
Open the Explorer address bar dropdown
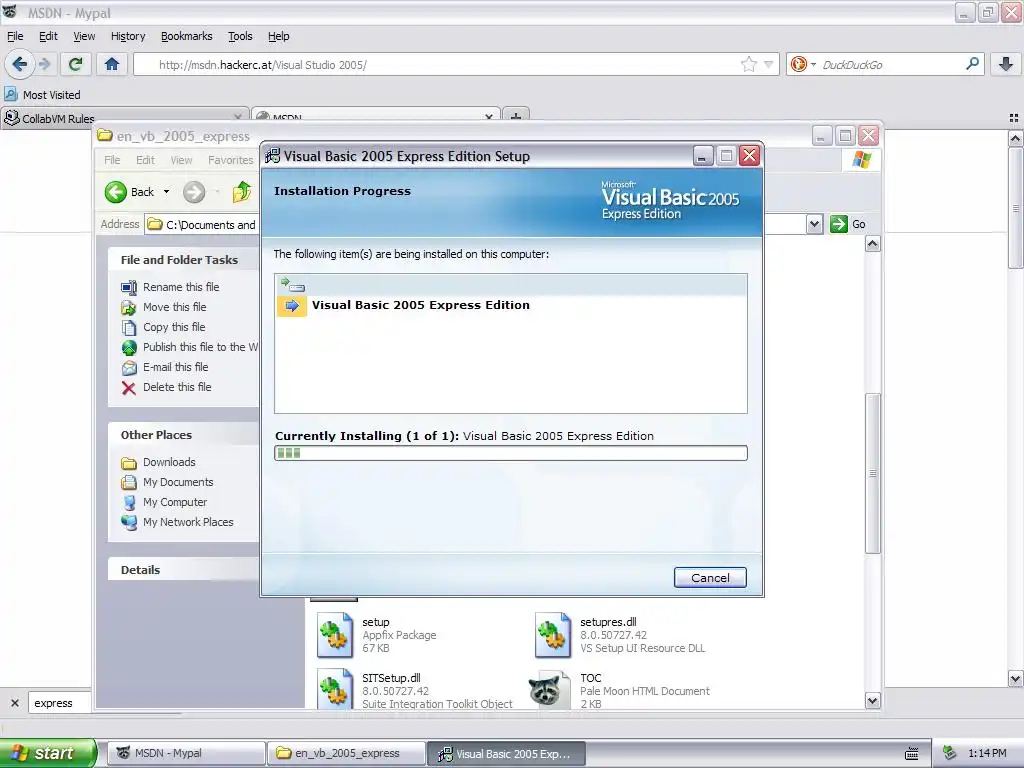814,224
